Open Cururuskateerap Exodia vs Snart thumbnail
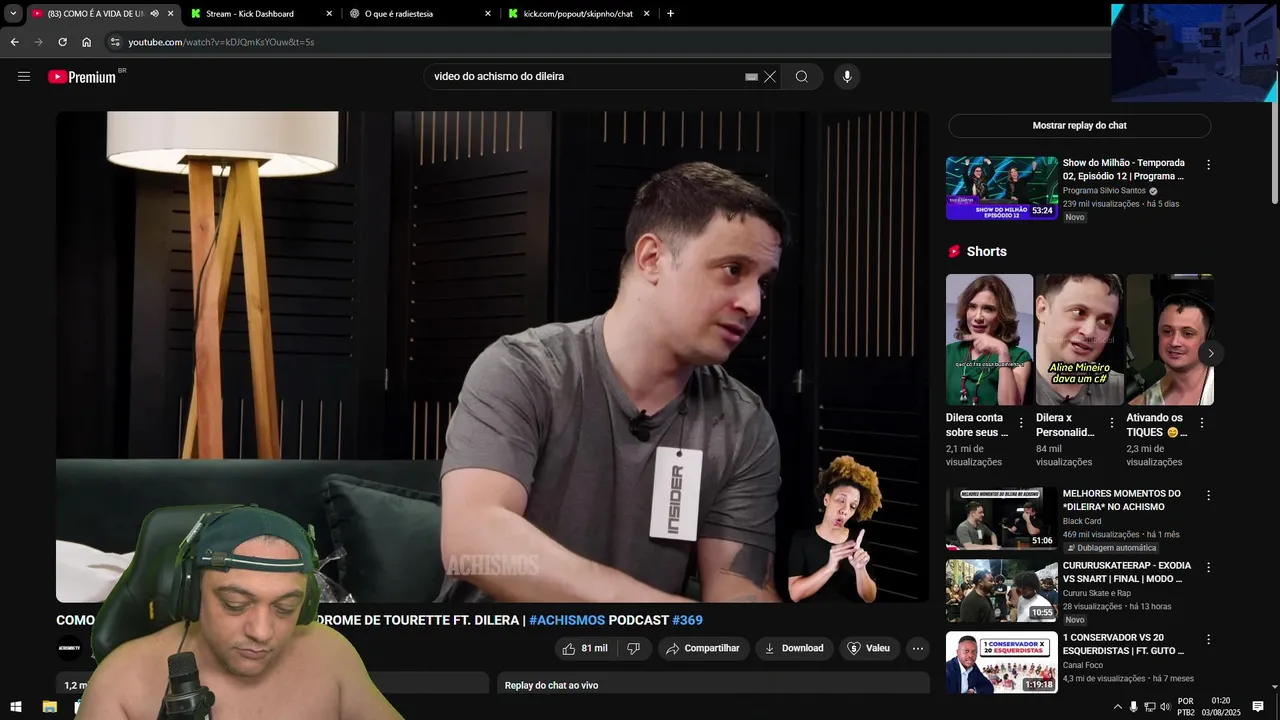Image resolution: width=1280 pixels, height=720 pixels. click(x=1002, y=591)
